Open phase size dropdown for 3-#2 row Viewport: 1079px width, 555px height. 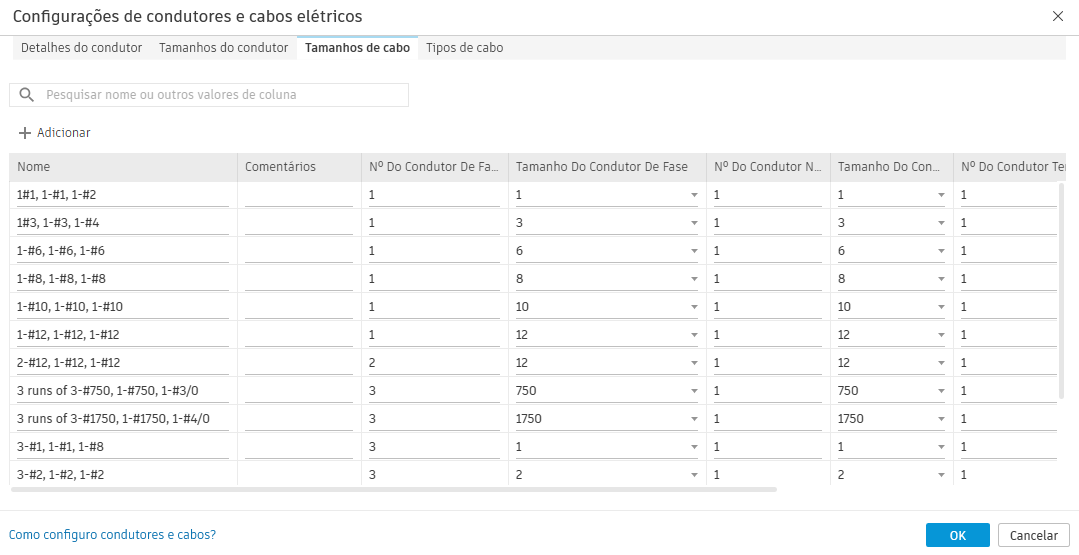[x=694, y=475]
